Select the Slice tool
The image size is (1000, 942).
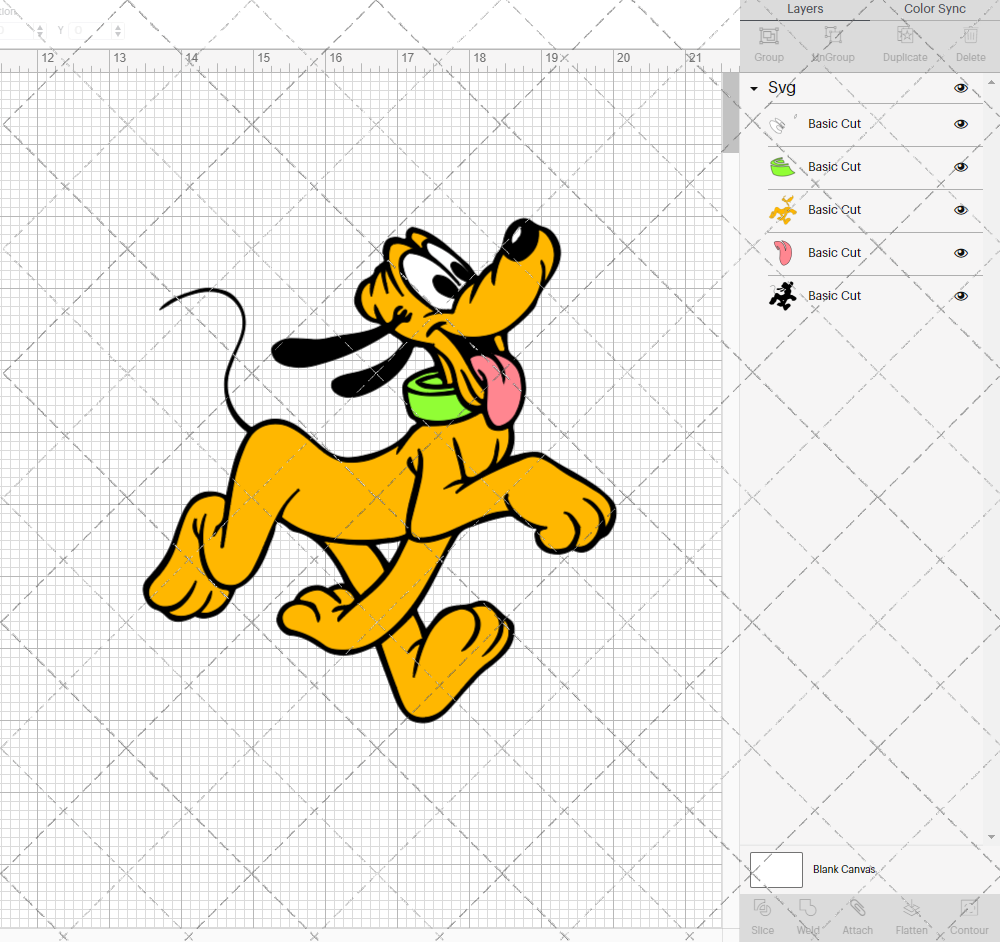pos(762,908)
